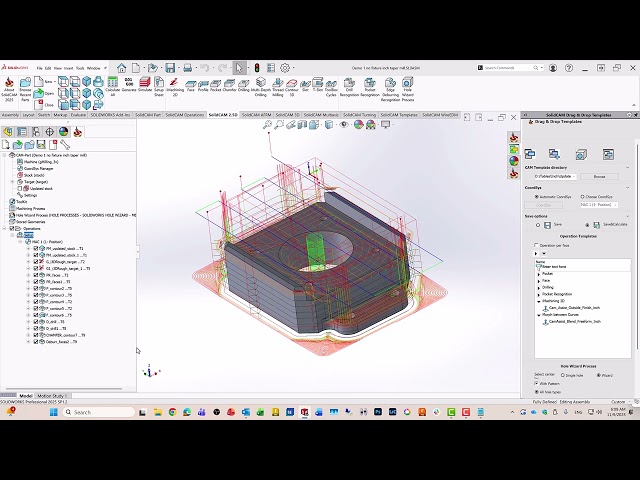Open the Setup Sheet tool
Viewport: 640px width, 480px height.
(159, 87)
